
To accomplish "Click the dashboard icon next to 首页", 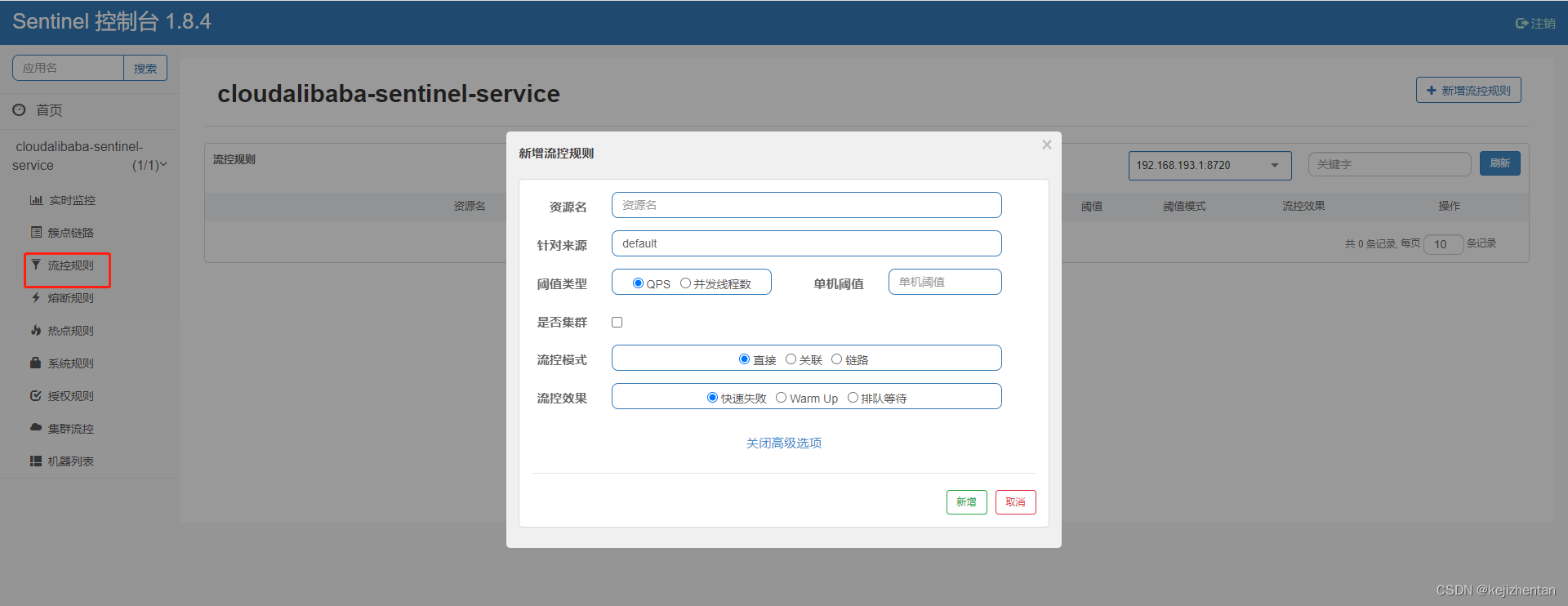I will tap(19, 109).
